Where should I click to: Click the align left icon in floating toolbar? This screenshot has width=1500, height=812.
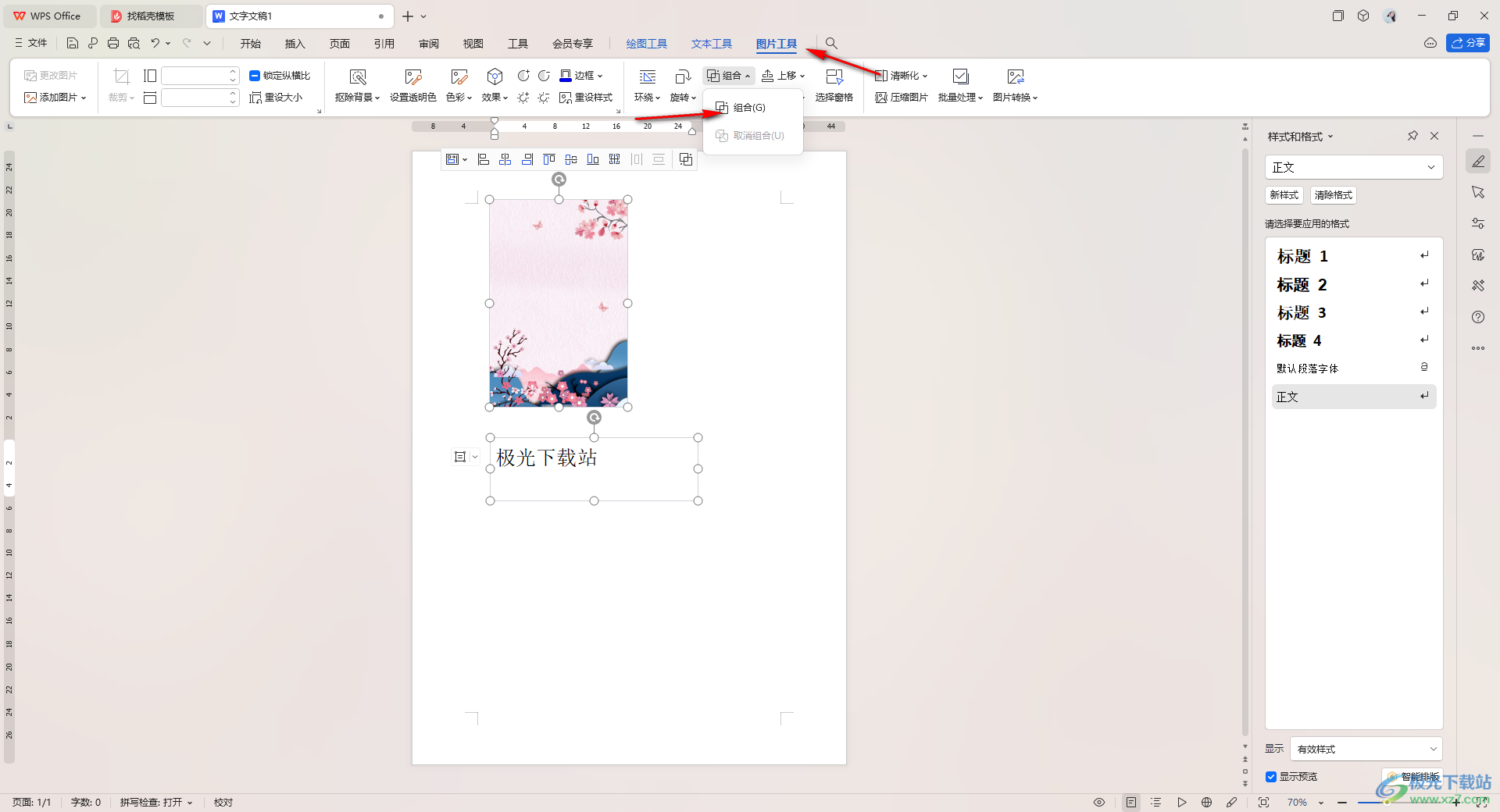click(x=484, y=159)
